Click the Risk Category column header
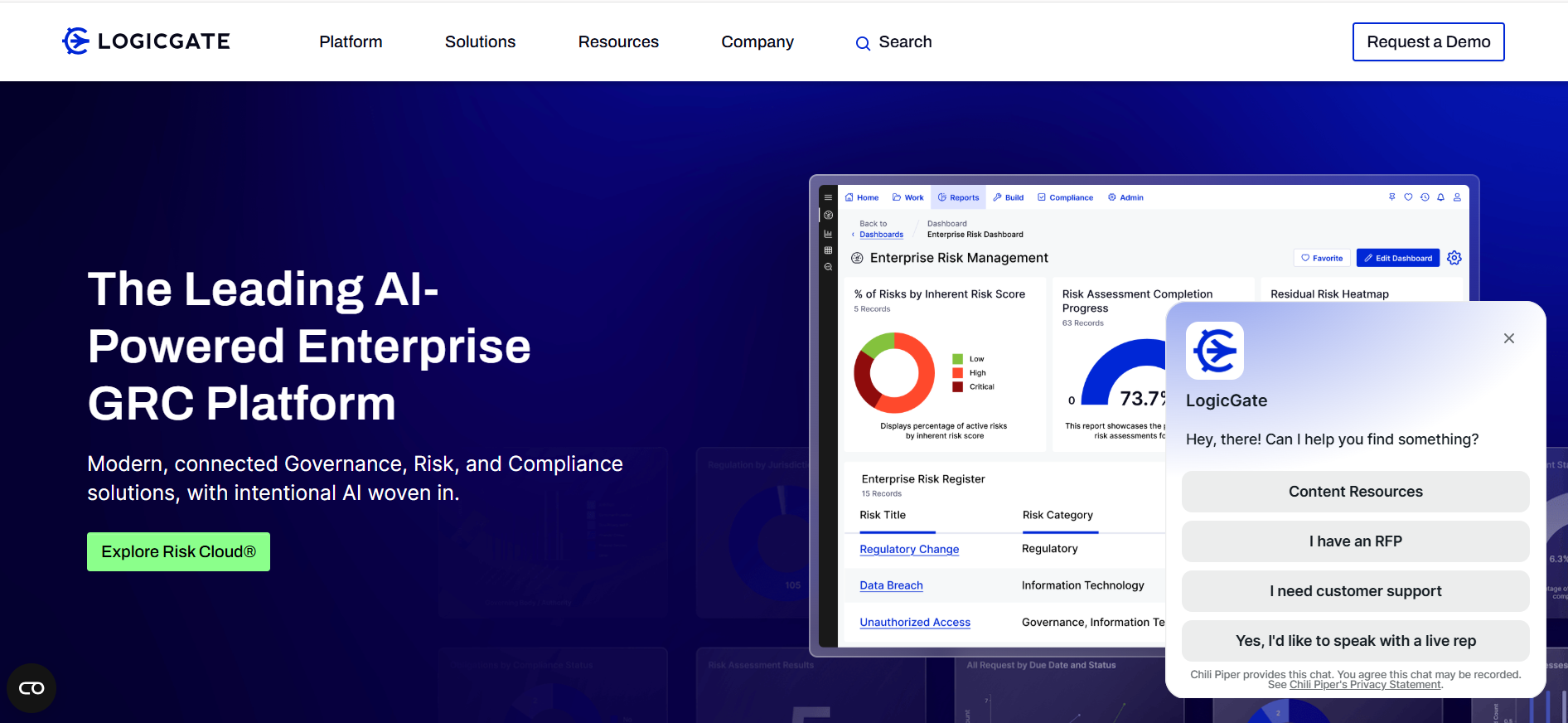 click(1057, 515)
